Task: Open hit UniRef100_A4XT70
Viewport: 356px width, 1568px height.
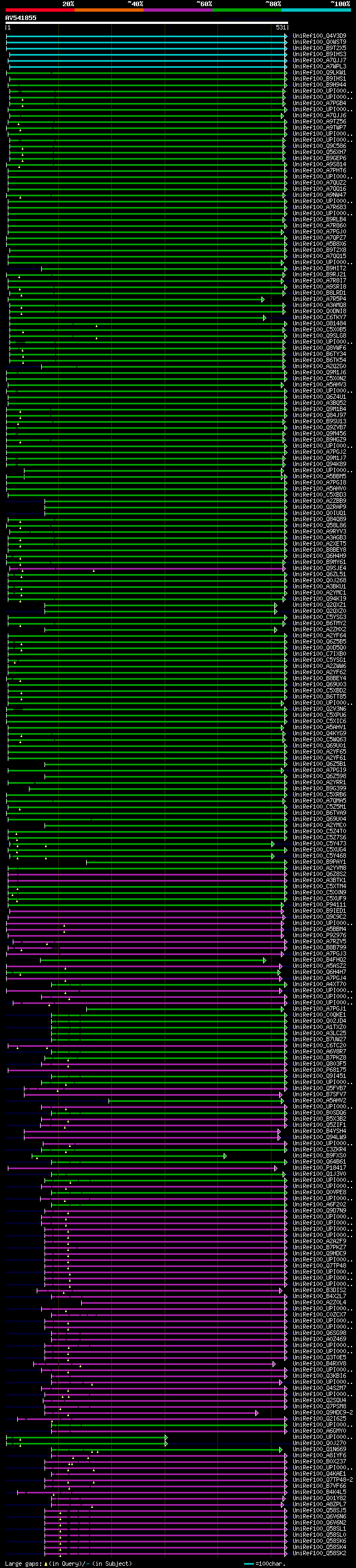Action: click(319, 985)
